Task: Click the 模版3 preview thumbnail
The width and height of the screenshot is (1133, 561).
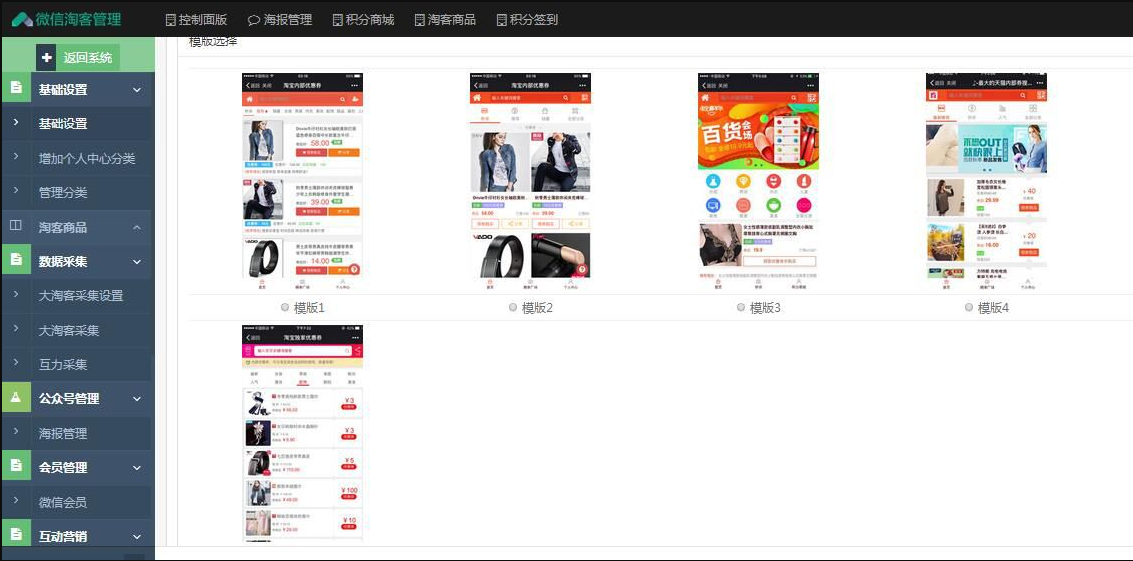Action: [758, 182]
